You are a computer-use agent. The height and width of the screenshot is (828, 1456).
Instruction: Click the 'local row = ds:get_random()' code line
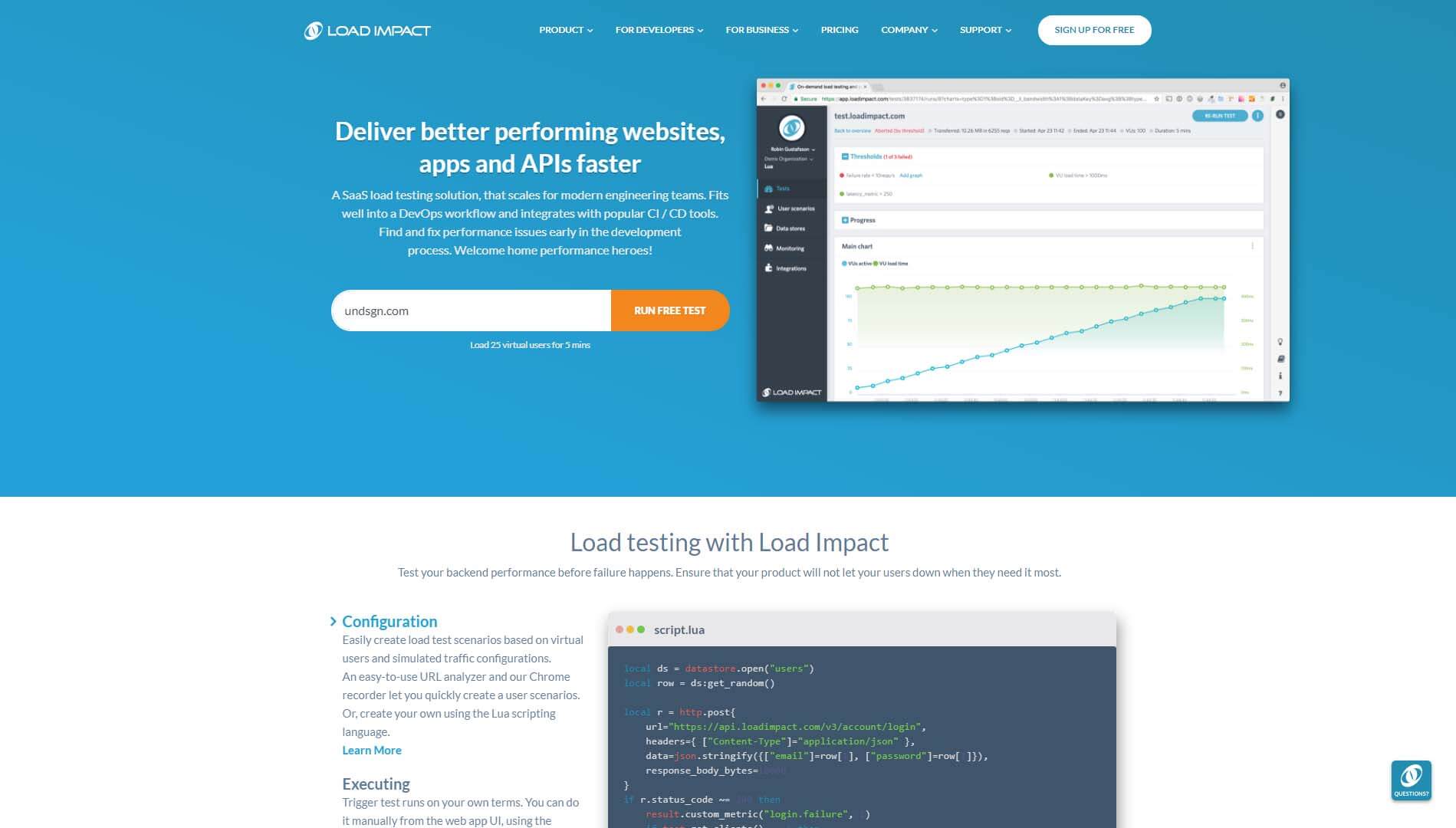pos(699,683)
